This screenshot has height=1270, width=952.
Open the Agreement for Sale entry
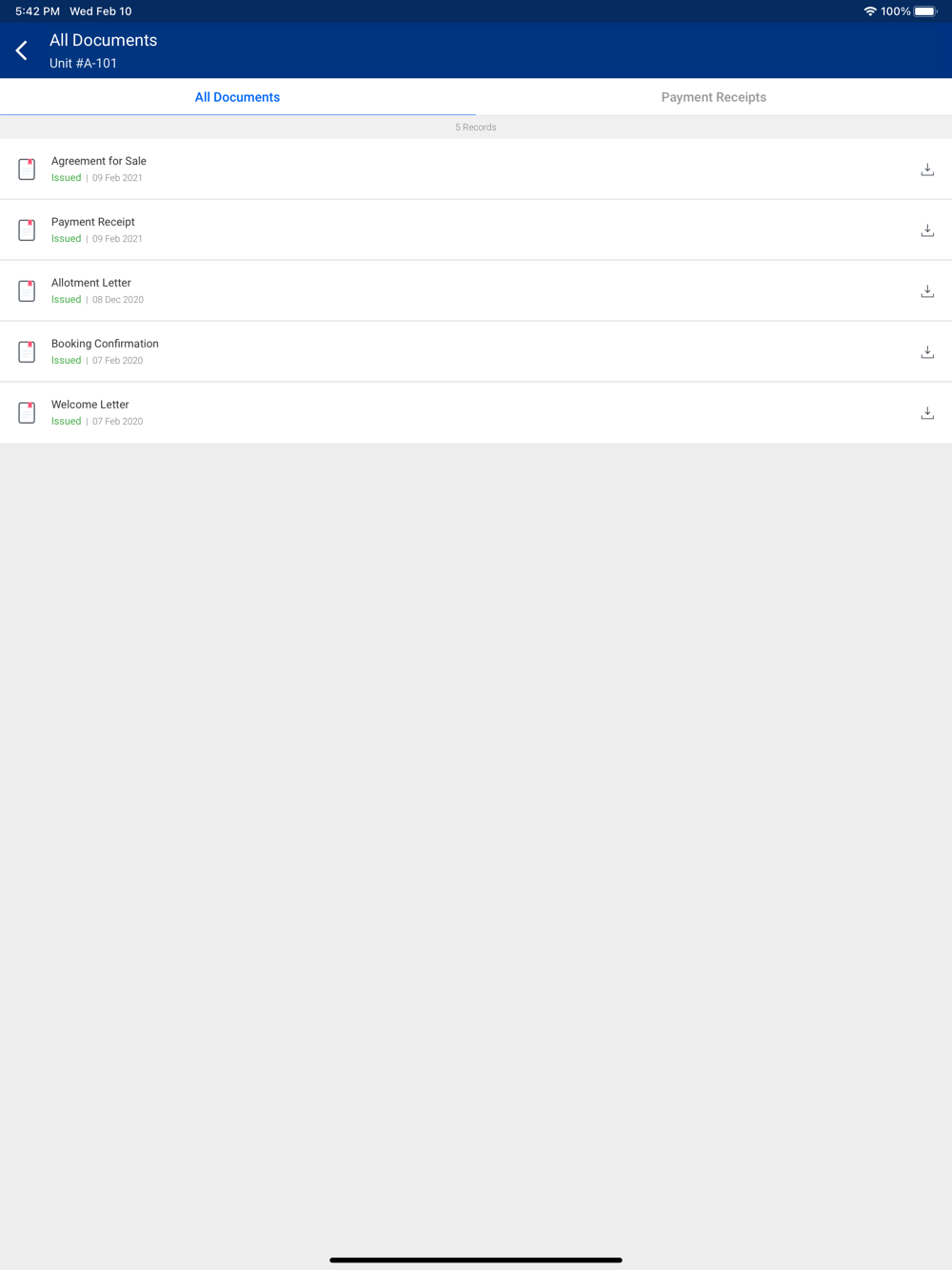(476, 169)
